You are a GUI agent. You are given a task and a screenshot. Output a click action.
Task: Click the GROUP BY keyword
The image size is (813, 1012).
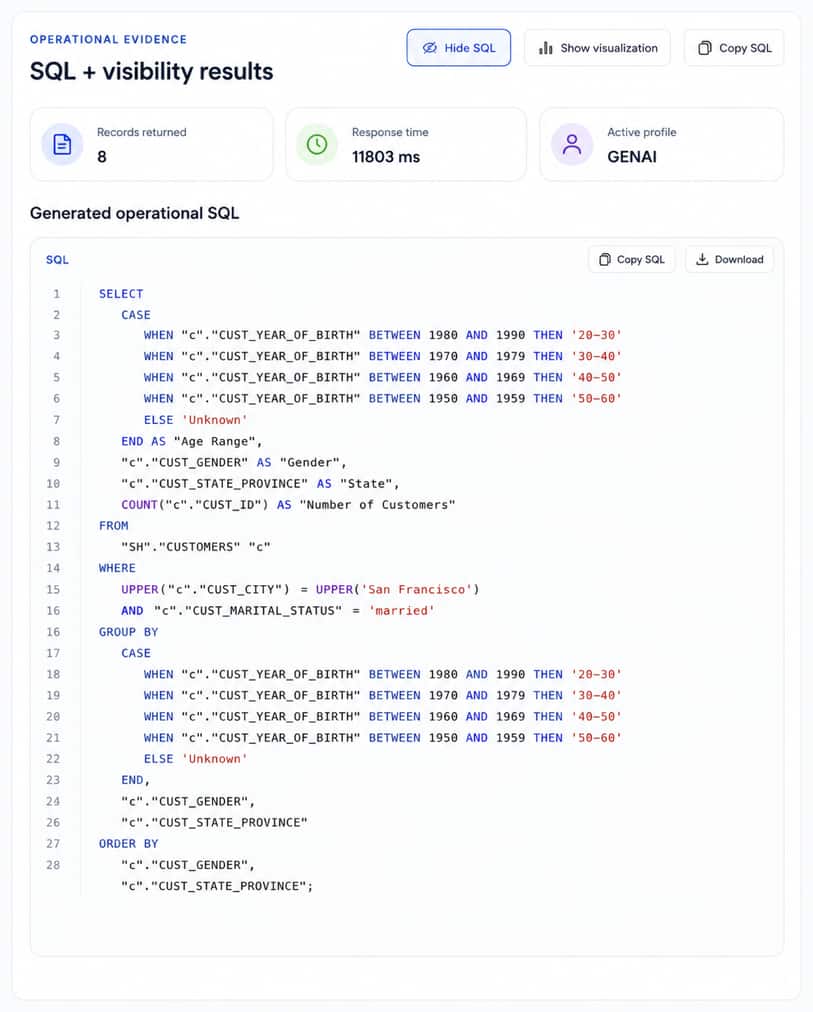tap(128, 632)
